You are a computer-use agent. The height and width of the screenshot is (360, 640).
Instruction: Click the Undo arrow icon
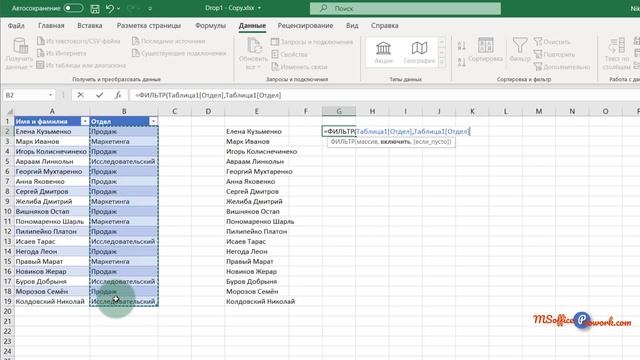[109, 8]
